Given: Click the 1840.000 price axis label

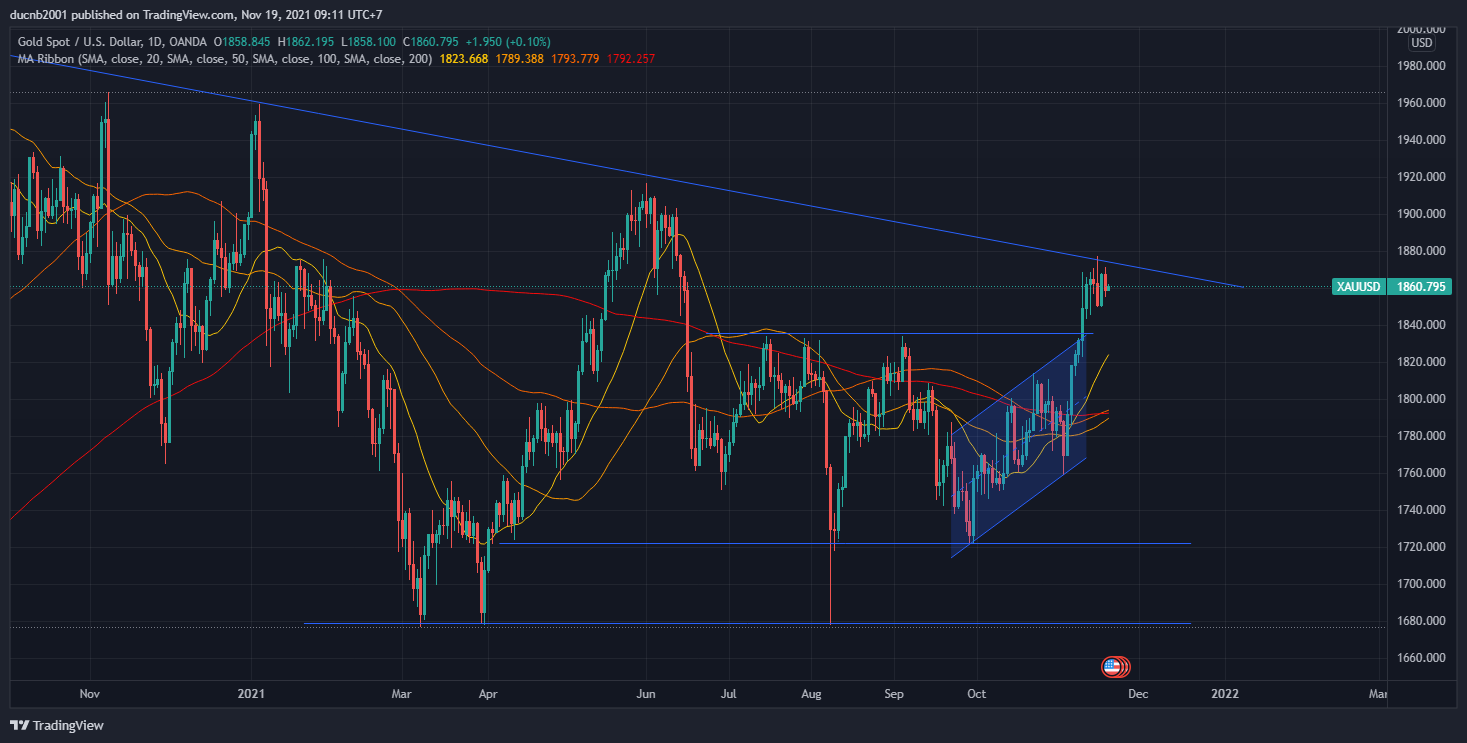Looking at the screenshot, I should [1420, 325].
